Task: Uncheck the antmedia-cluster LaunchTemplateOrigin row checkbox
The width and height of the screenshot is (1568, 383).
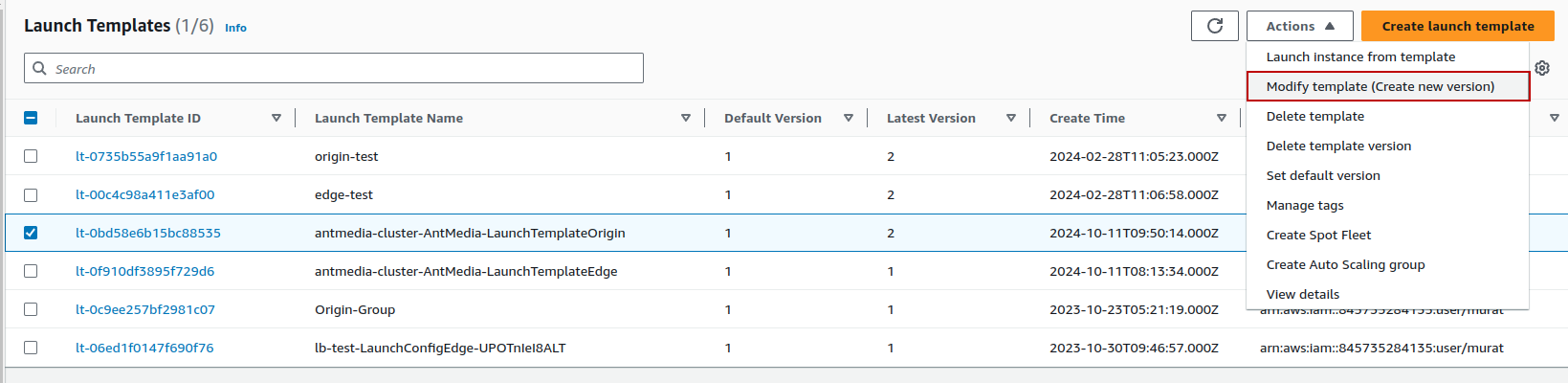Action: click(x=31, y=233)
